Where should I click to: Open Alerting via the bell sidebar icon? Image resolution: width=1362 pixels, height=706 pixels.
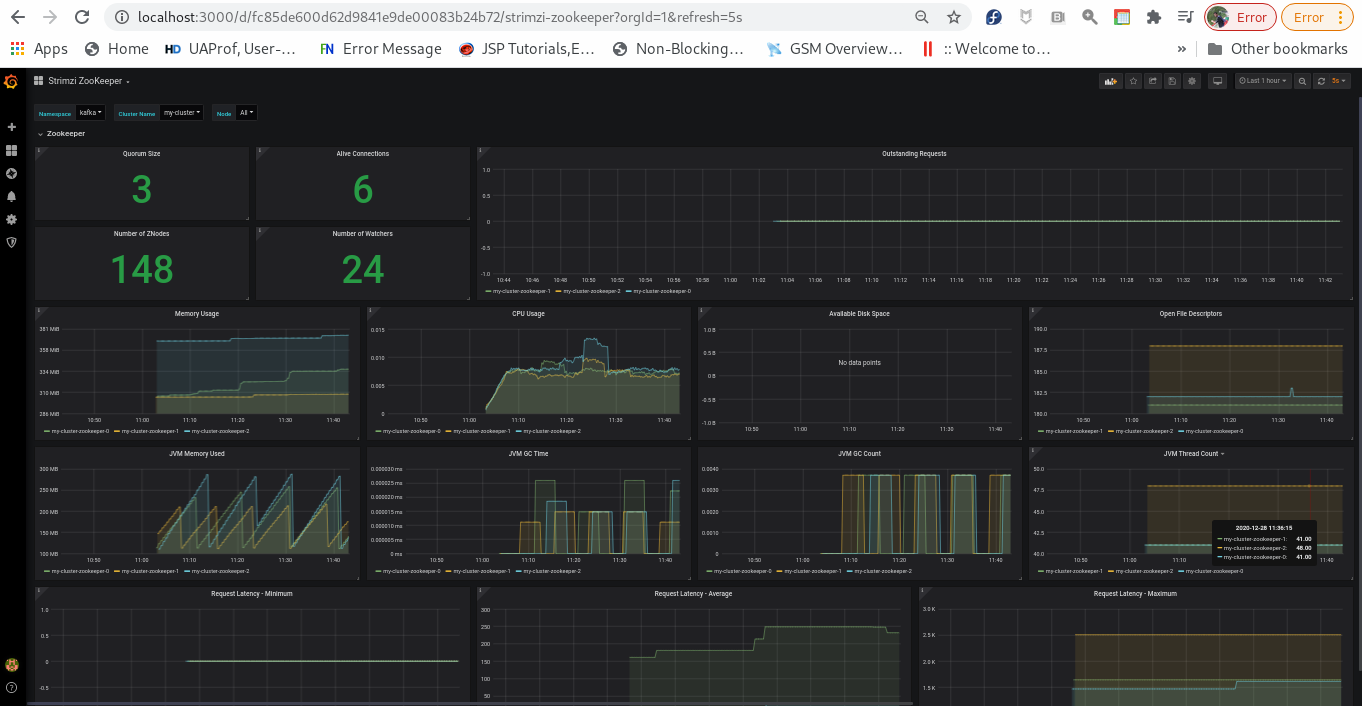point(11,196)
